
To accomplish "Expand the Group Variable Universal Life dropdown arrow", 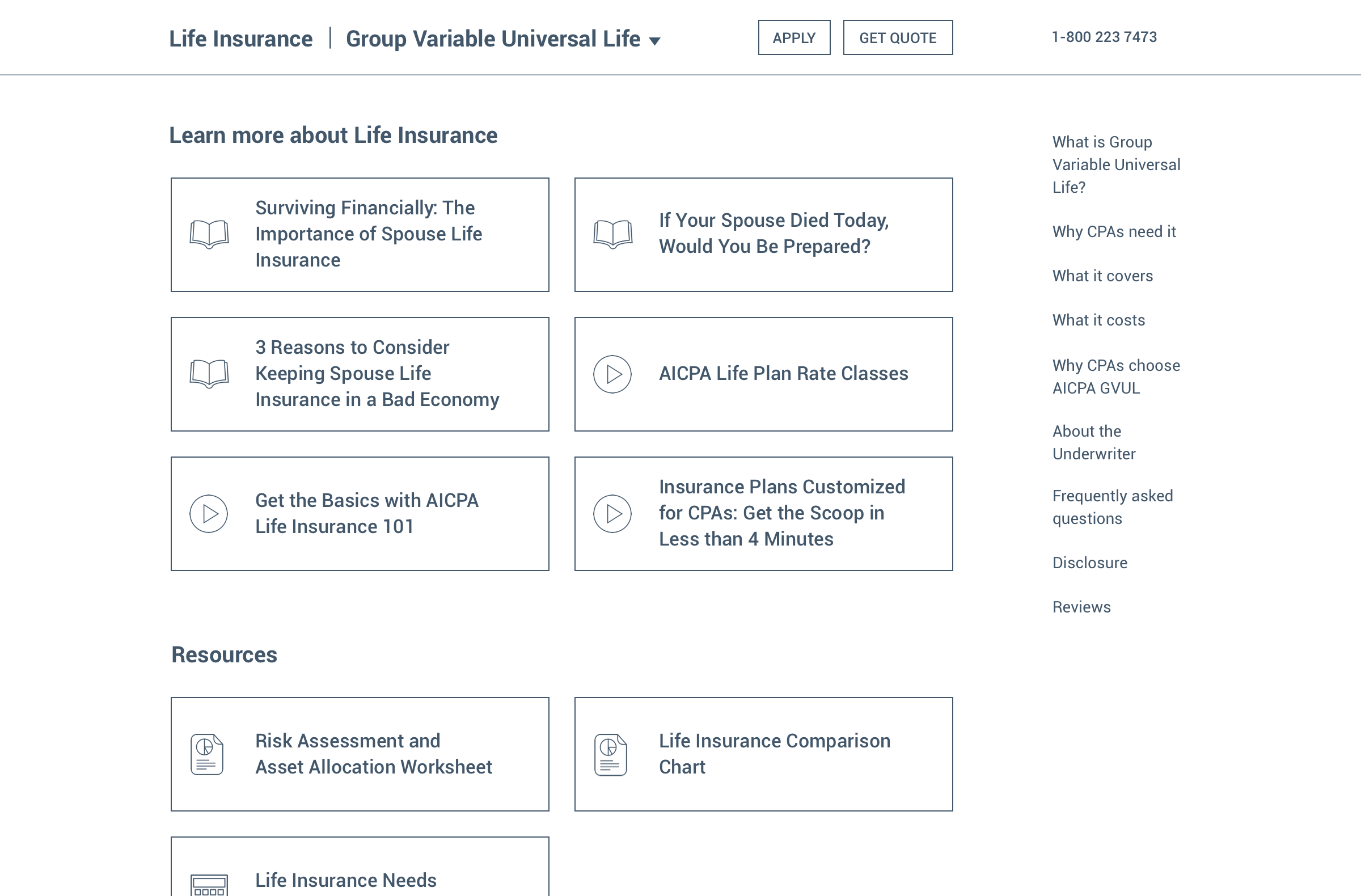I will (655, 41).
